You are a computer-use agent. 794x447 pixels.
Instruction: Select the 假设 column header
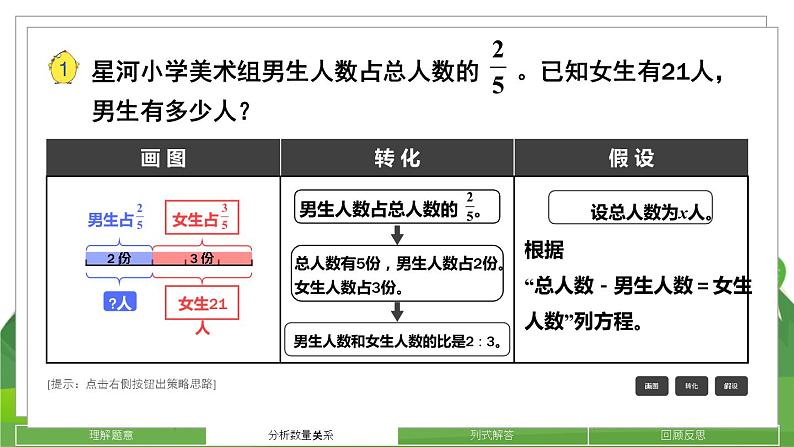pos(631,158)
